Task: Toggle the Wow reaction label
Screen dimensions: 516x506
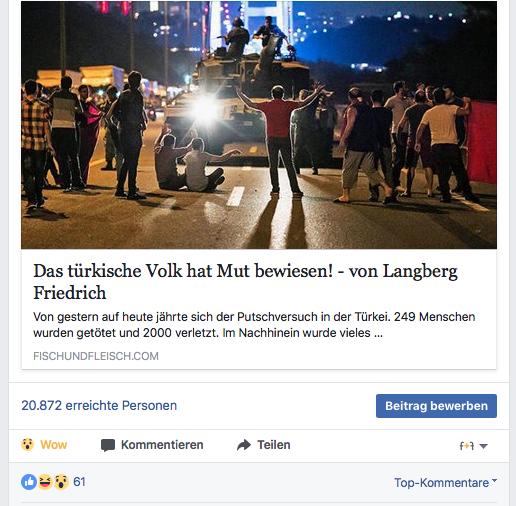Action: click(x=54, y=445)
